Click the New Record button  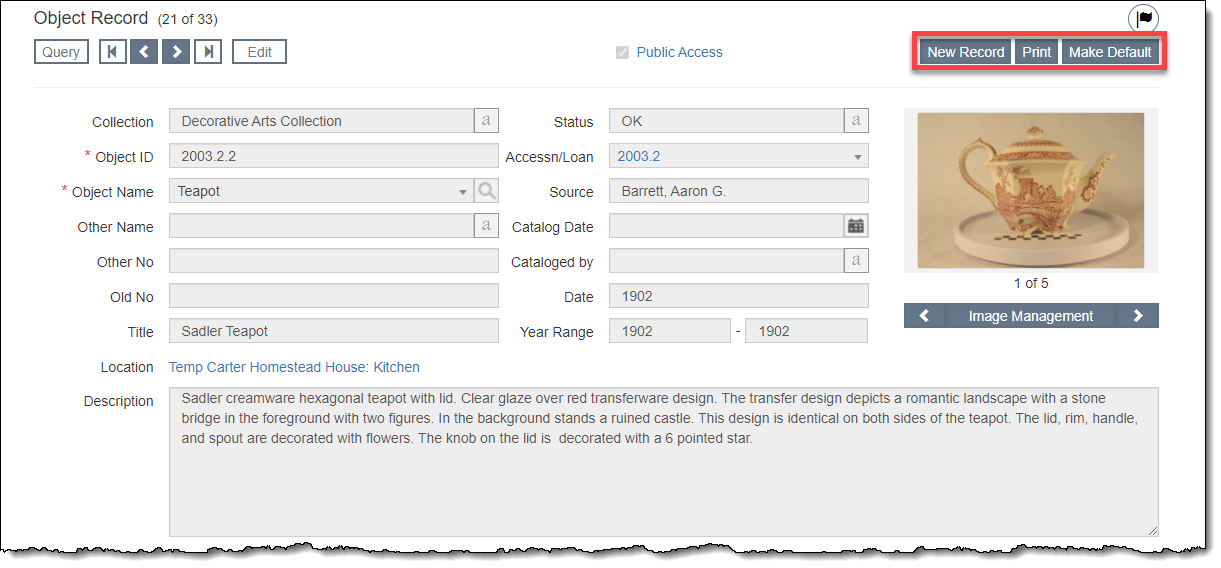coord(965,52)
